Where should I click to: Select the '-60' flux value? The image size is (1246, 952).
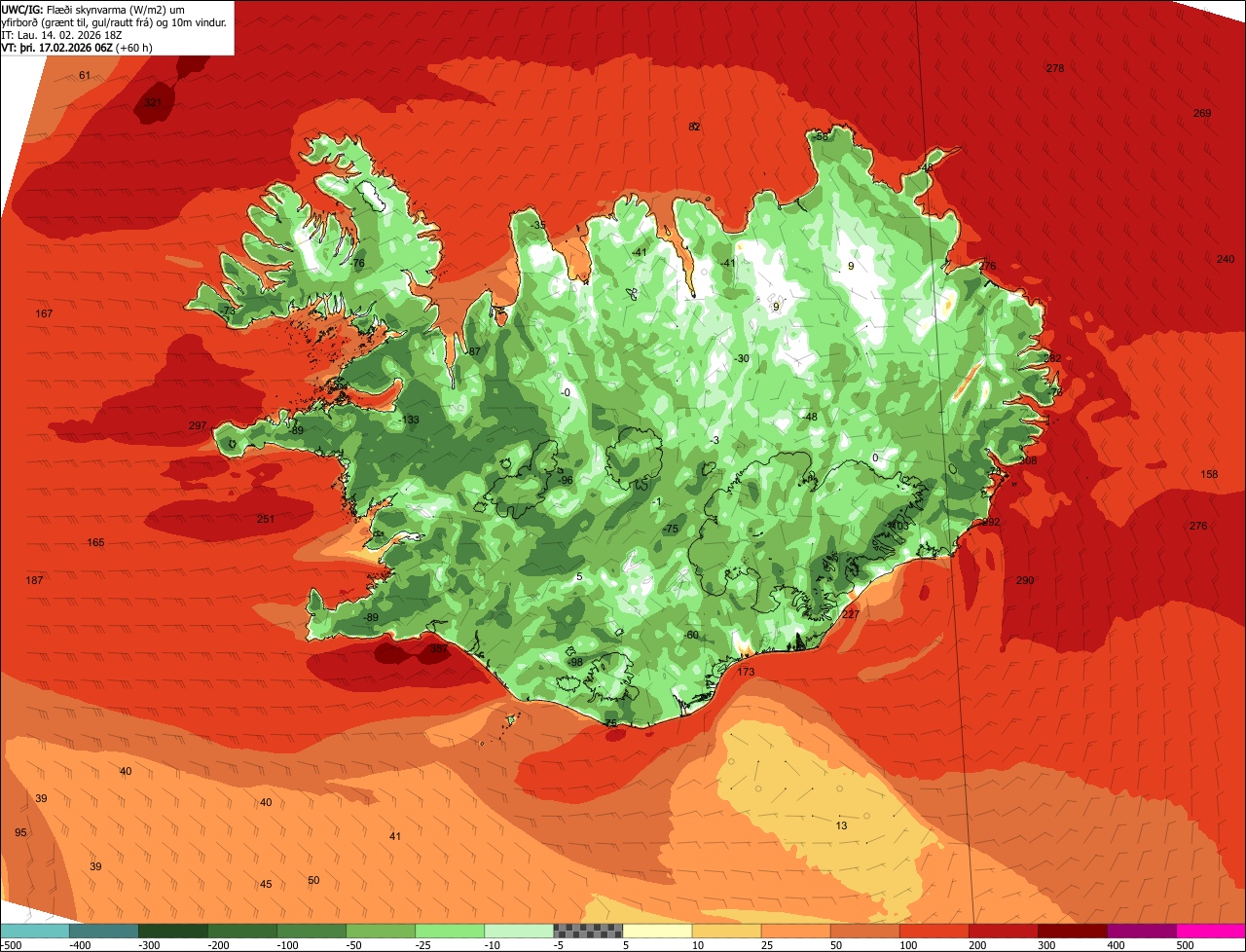click(691, 635)
